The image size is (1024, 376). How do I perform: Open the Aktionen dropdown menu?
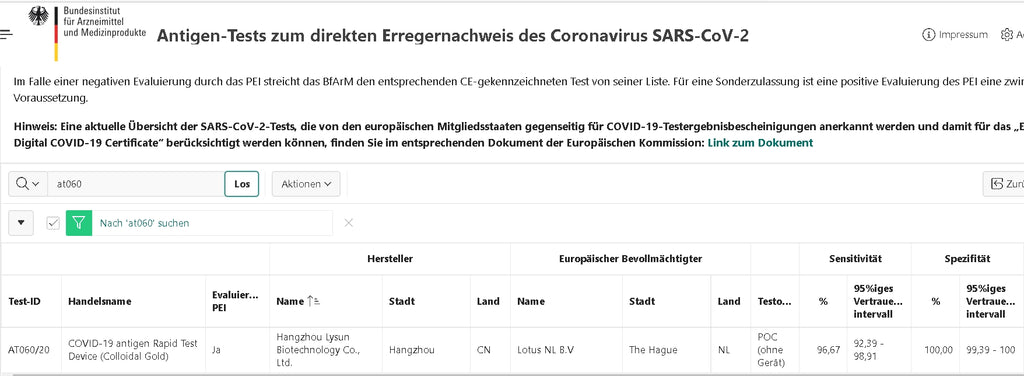pyautogui.click(x=306, y=184)
